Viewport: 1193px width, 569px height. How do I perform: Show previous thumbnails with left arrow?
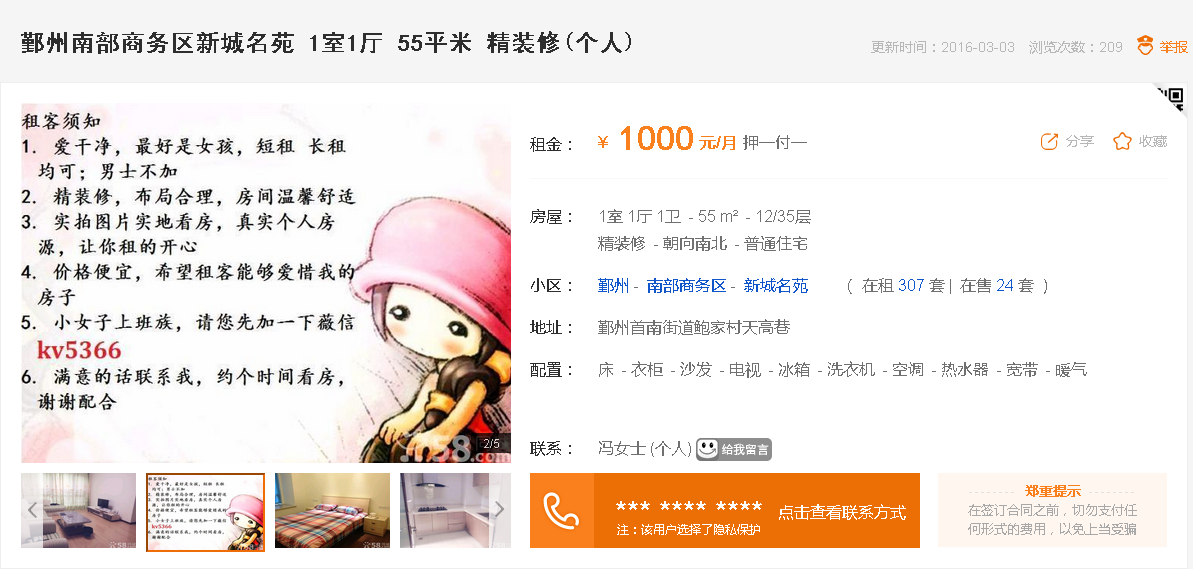tap(32, 510)
